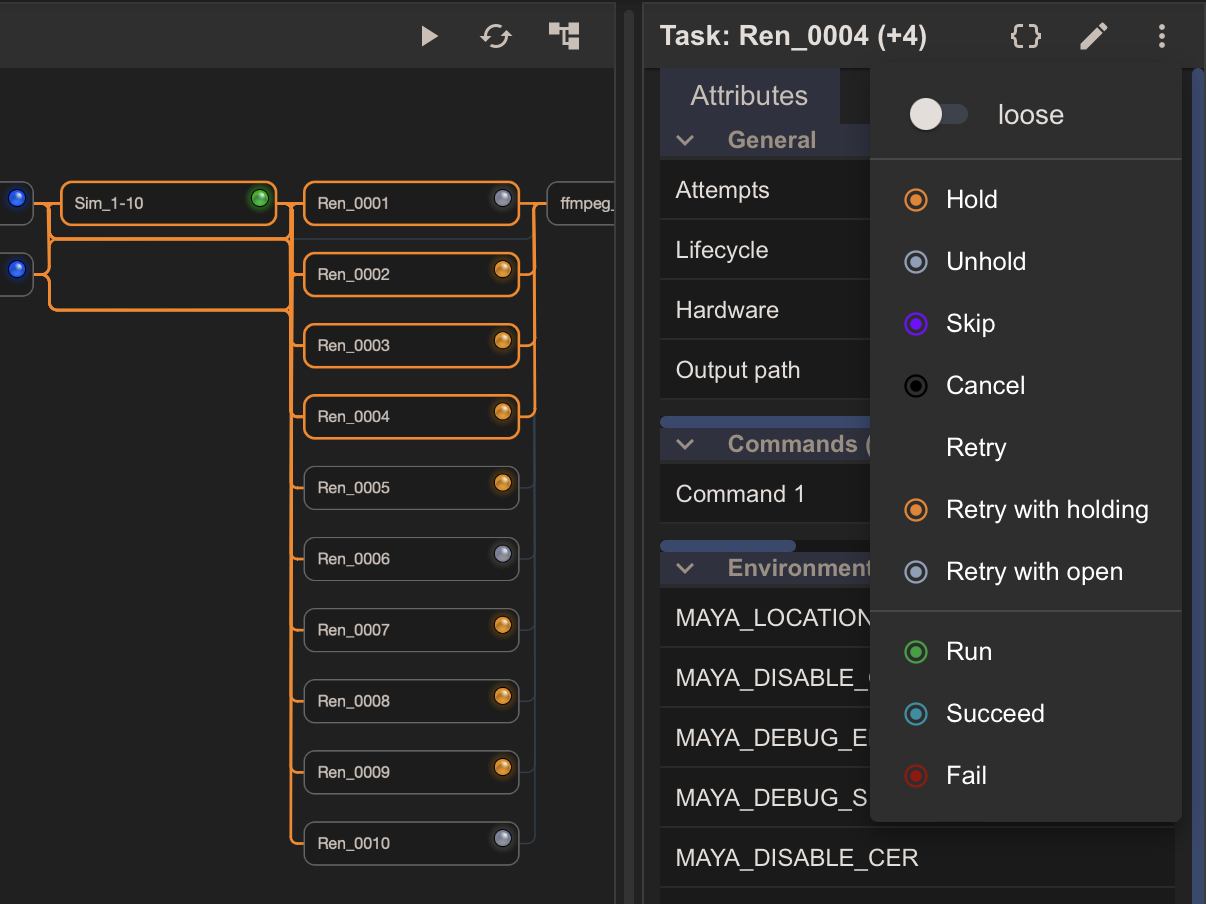Viewport: 1206px width, 904px height.
Task: Click the play button in graph toolbar
Action: click(x=429, y=37)
